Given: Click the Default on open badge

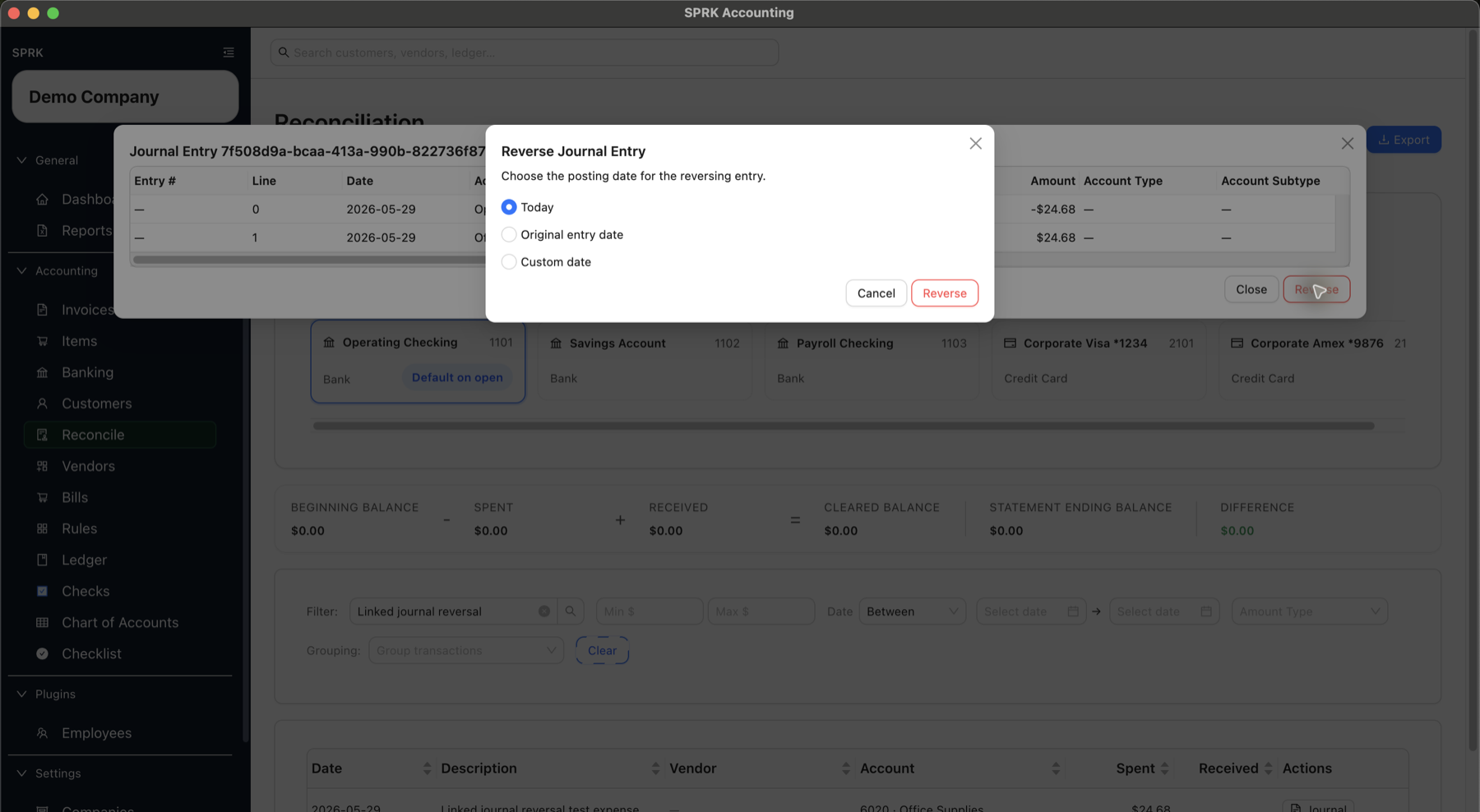Looking at the screenshot, I should 457,377.
